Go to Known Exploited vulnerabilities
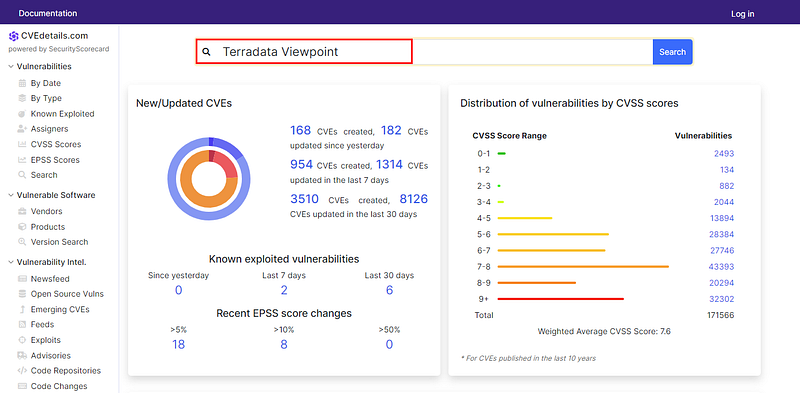Image resolution: width=800 pixels, height=393 pixels. (62, 114)
